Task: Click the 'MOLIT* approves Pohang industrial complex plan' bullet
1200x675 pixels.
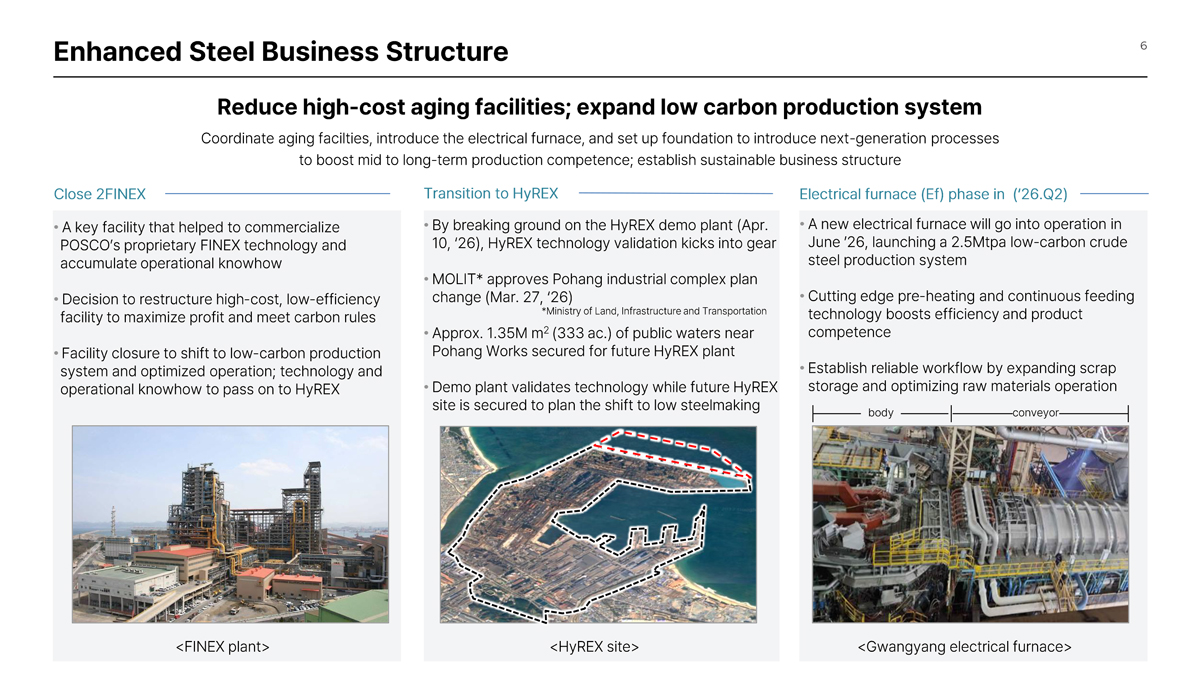Action: pyautogui.click(x=591, y=288)
